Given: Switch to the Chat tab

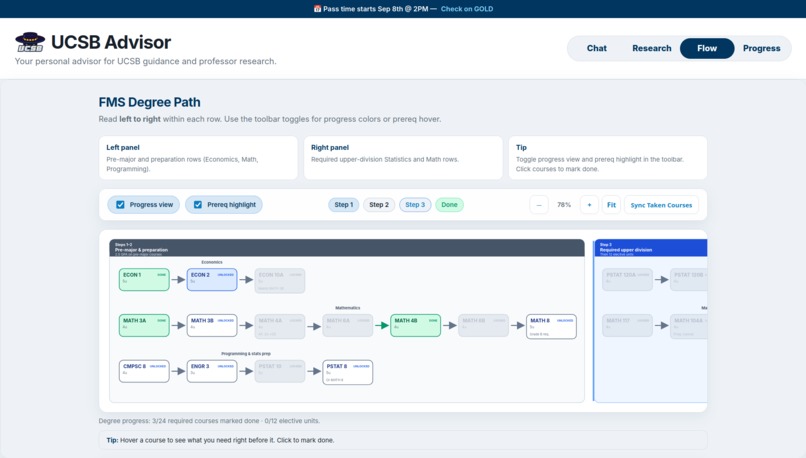Looking at the screenshot, I should 596,48.
